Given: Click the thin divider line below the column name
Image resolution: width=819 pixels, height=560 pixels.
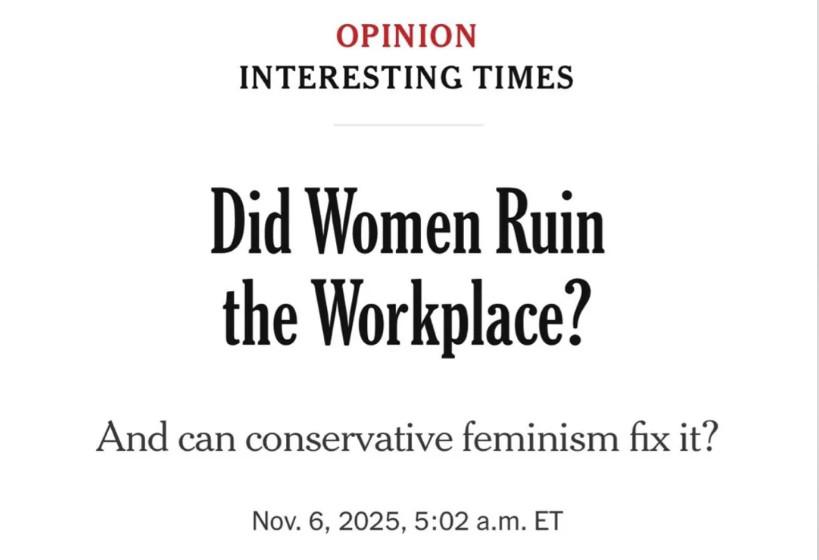Looking at the screenshot, I should 408,125.
